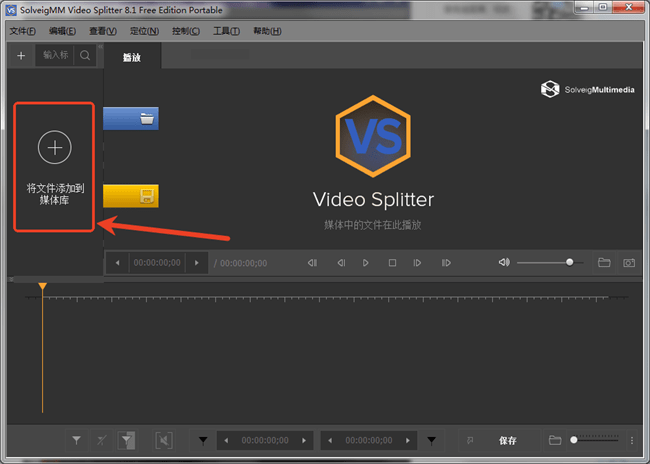The height and width of the screenshot is (464, 650).
Task: Click the orange timeline cursor marker
Action: click(42, 286)
